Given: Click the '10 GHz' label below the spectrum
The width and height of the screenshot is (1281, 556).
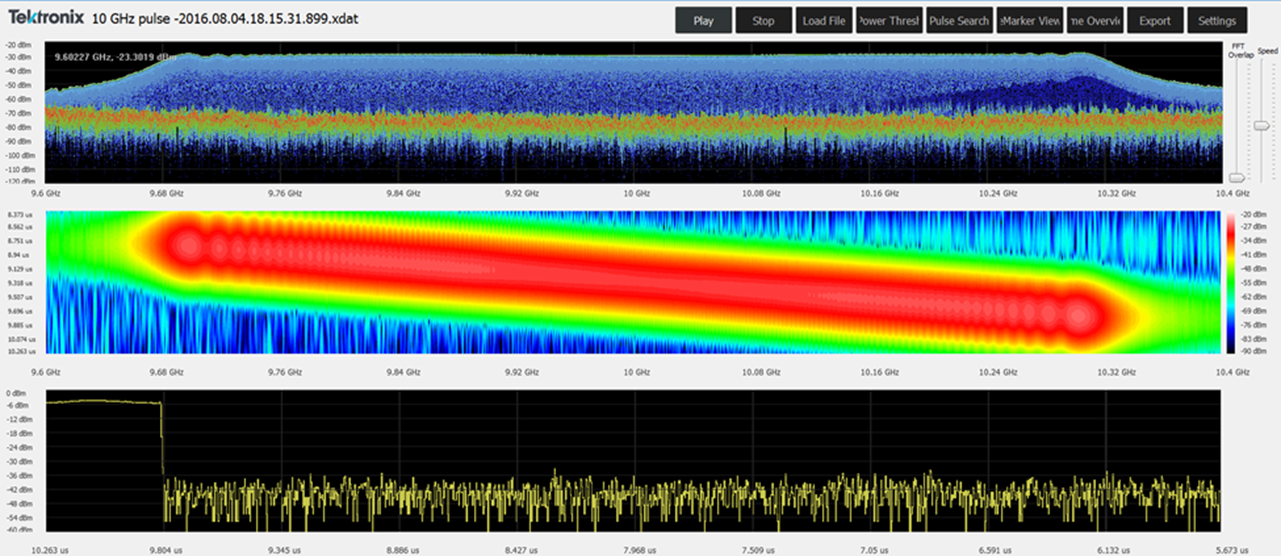Looking at the screenshot, I should [x=637, y=192].
